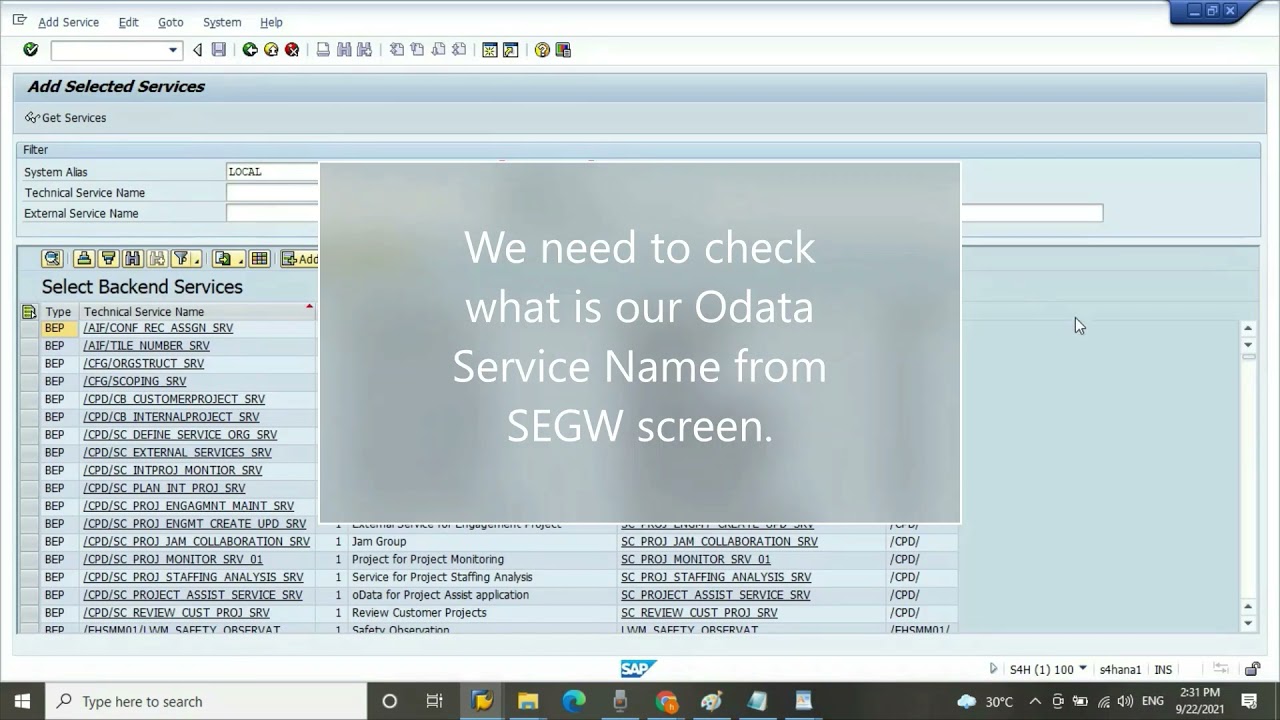Screen dimensions: 1280x720
Task: Click the Last Page icon
Action: 459,50
